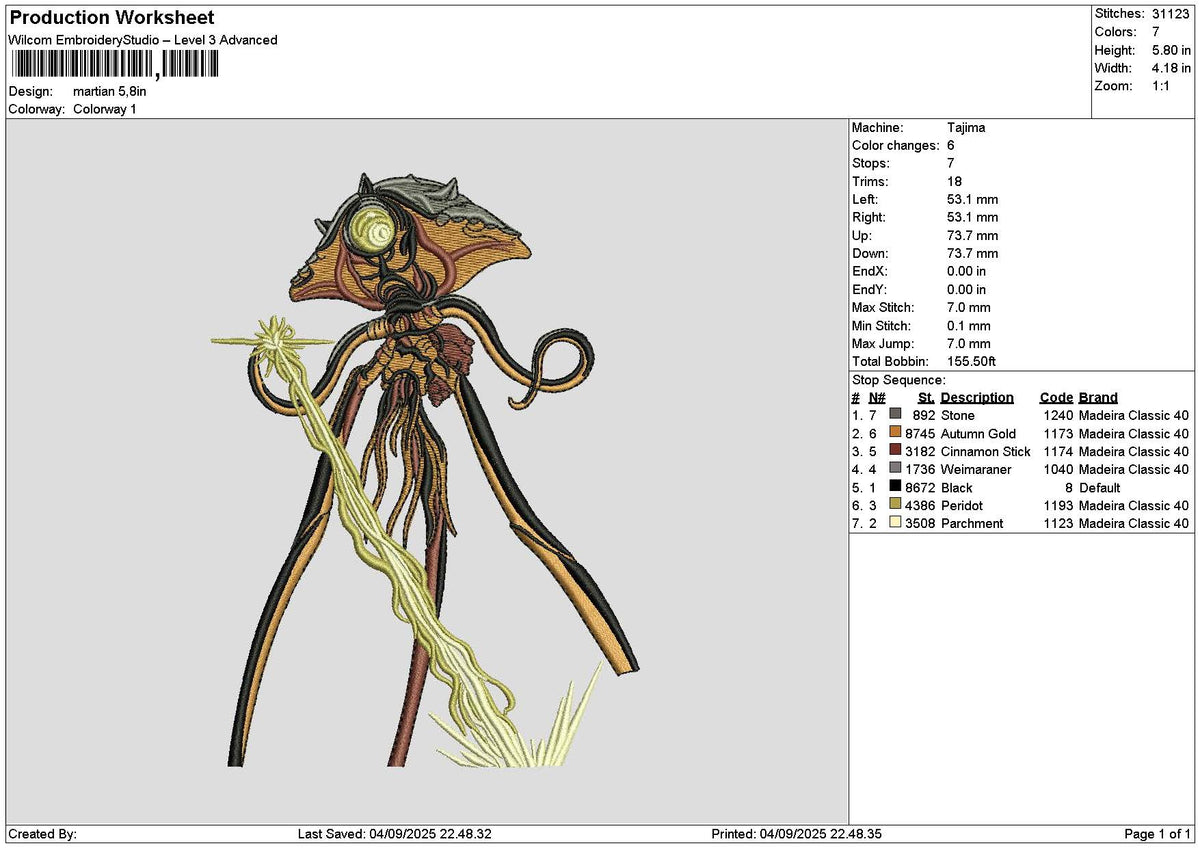Click the Stone color swatch
1200x848 pixels.
tap(895, 415)
